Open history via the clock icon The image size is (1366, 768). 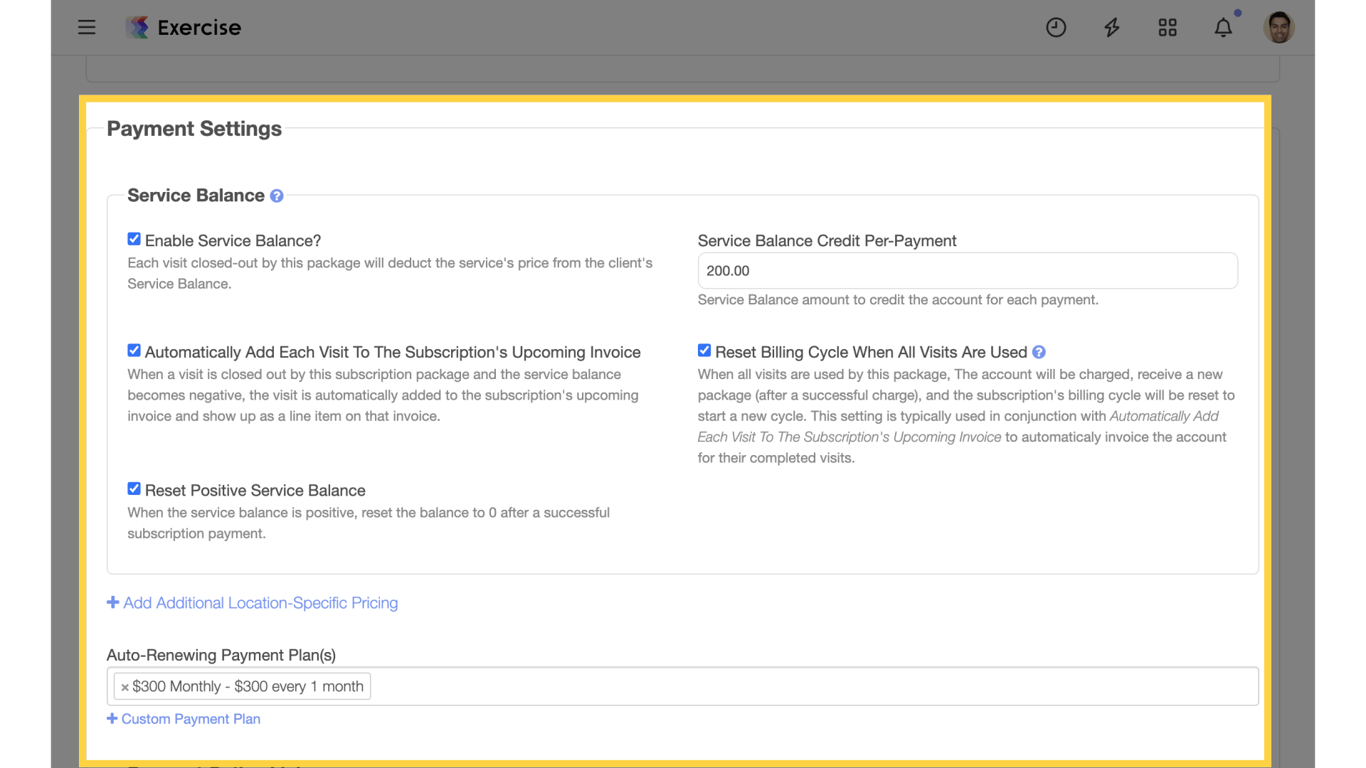(x=1056, y=27)
